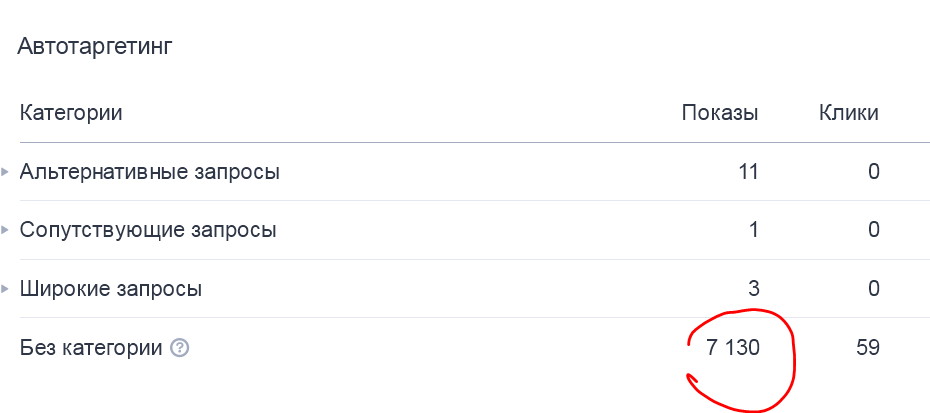Click impressions value 1 for Сопутствующие запросы

click(x=753, y=230)
